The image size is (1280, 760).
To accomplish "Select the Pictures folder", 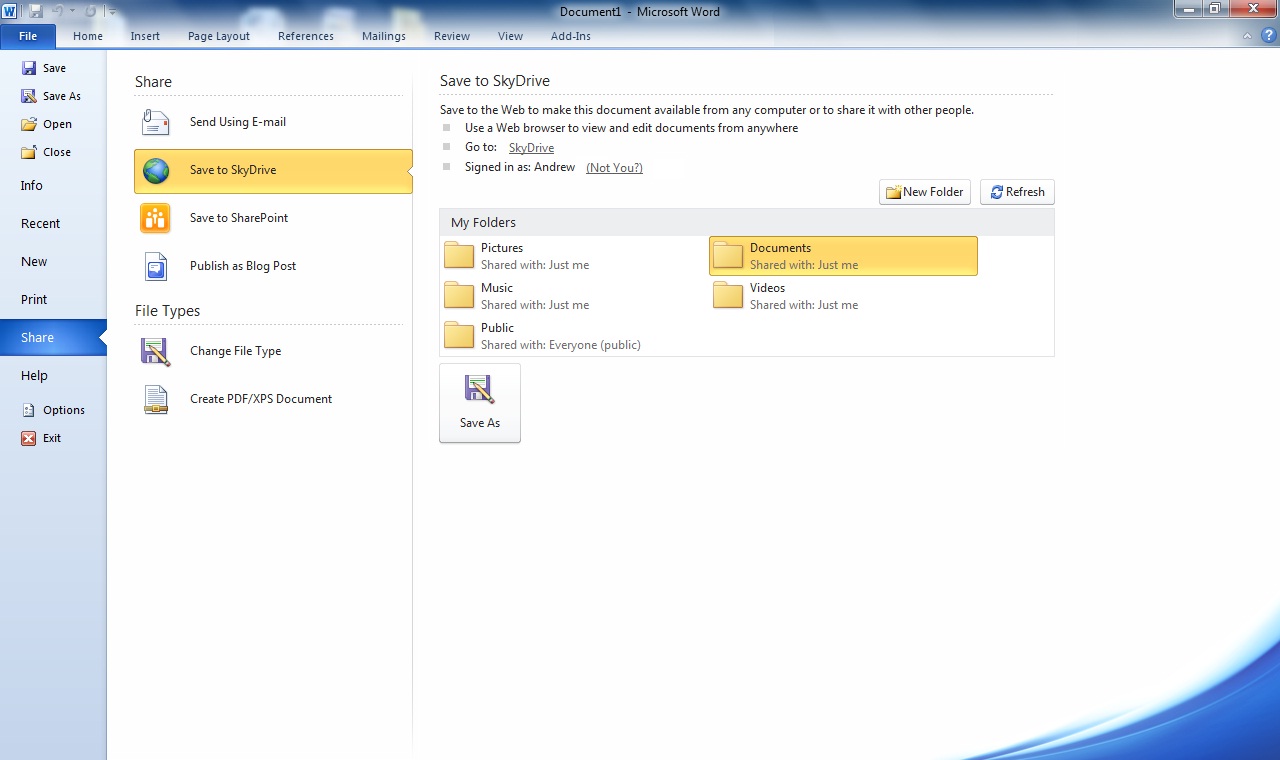I will click(x=574, y=256).
